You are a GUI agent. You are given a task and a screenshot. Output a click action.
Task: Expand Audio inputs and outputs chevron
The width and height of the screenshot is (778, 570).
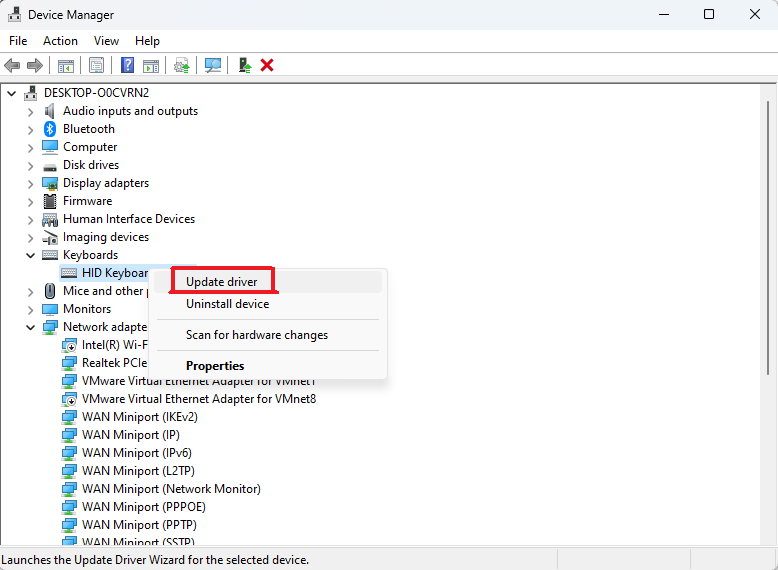pos(31,112)
